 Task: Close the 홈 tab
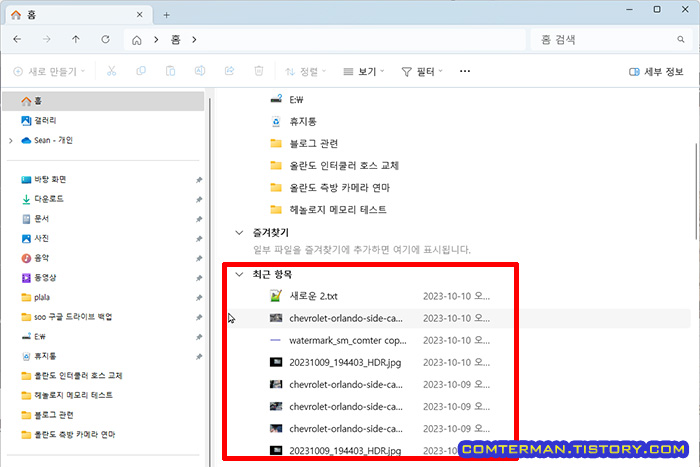(140, 15)
